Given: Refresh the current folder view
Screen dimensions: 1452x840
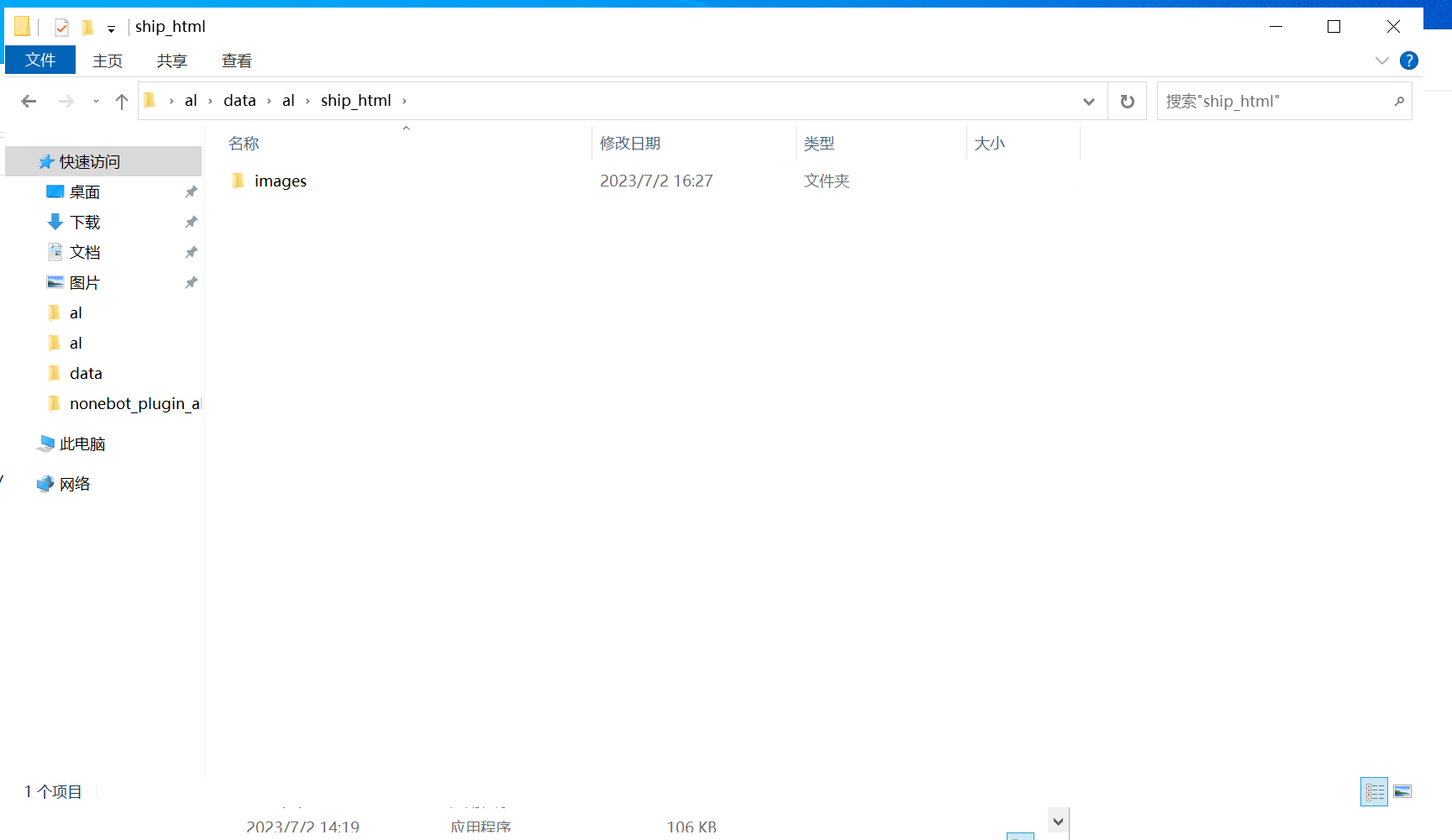Looking at the screenshot, I should point(1127,101).
